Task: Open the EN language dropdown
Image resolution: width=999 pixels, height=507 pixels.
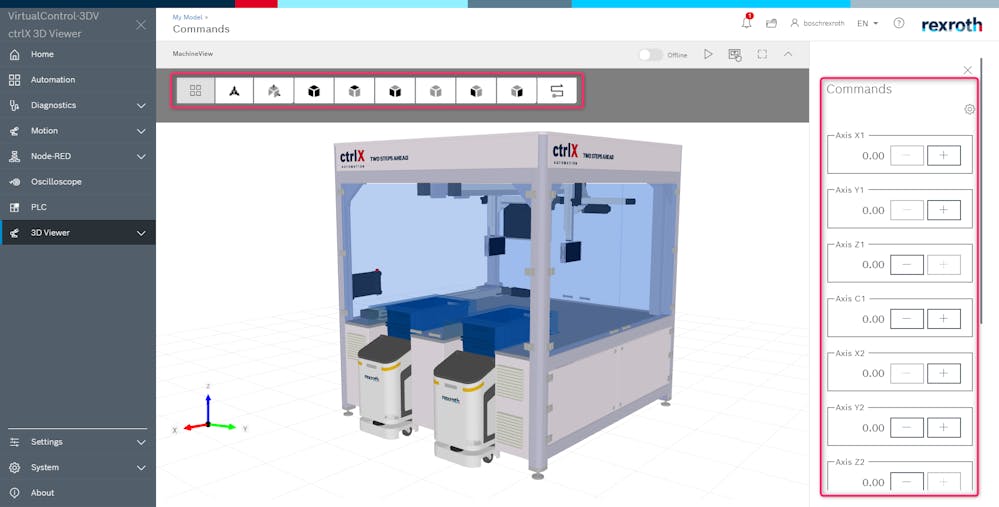Action: coord(867,23)
